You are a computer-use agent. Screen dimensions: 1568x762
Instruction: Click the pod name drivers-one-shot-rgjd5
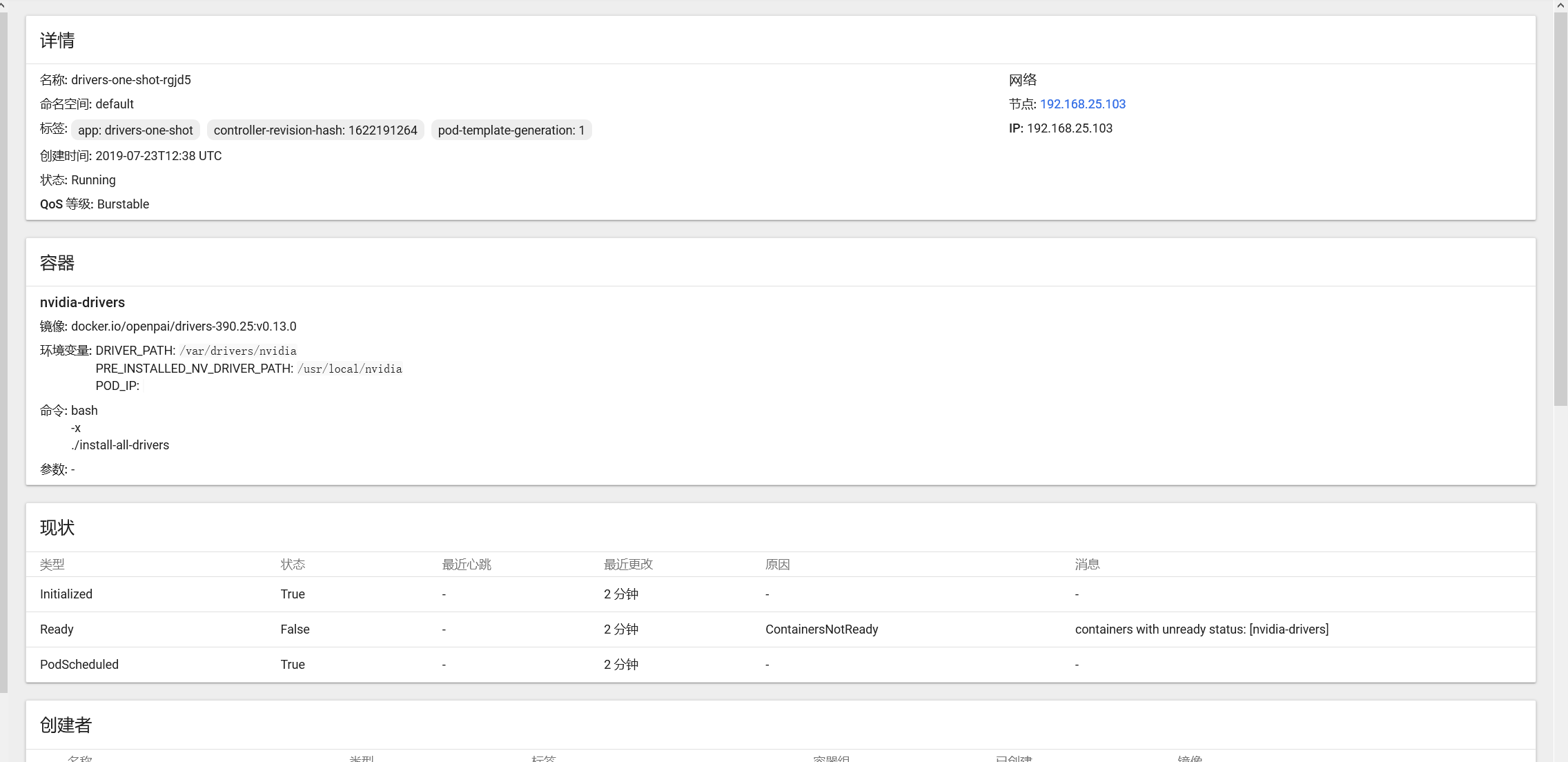(130, 80)
